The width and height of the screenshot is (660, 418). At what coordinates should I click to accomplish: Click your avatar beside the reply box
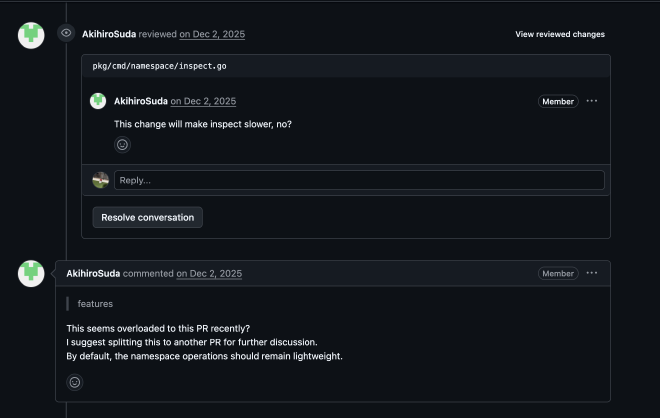click(101, 180)
